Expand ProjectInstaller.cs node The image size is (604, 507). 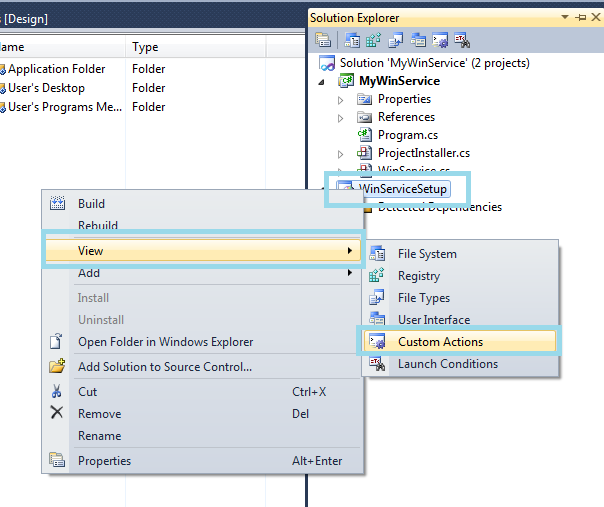341,153
